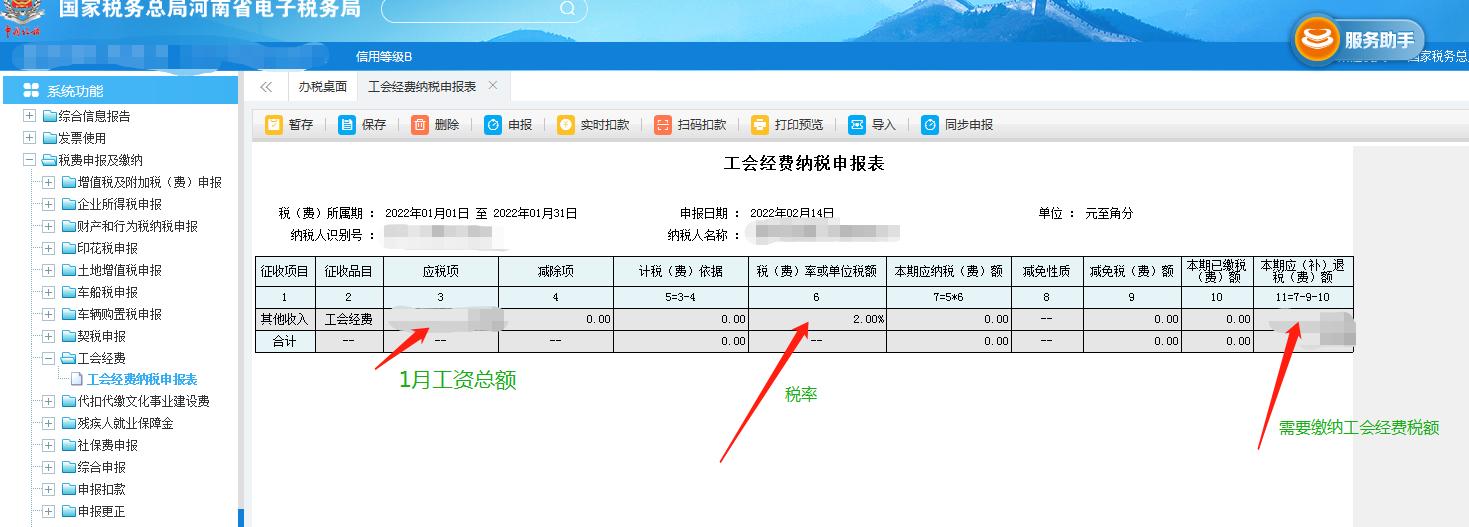Click the search magnifier icon in header
The height and width of the screenshot is (527, 1469).
tap(567, 9)
